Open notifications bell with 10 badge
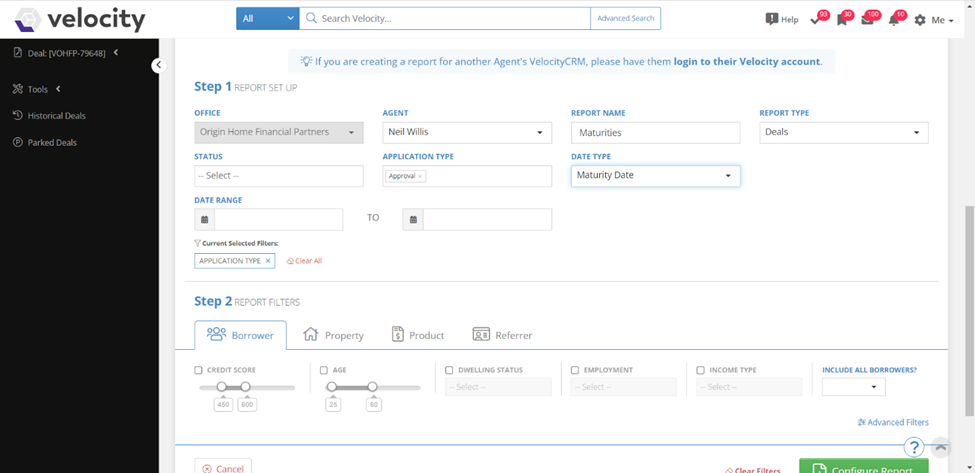Image resolution: width=975 pixels, height=473 pixels. coord(895,18)
